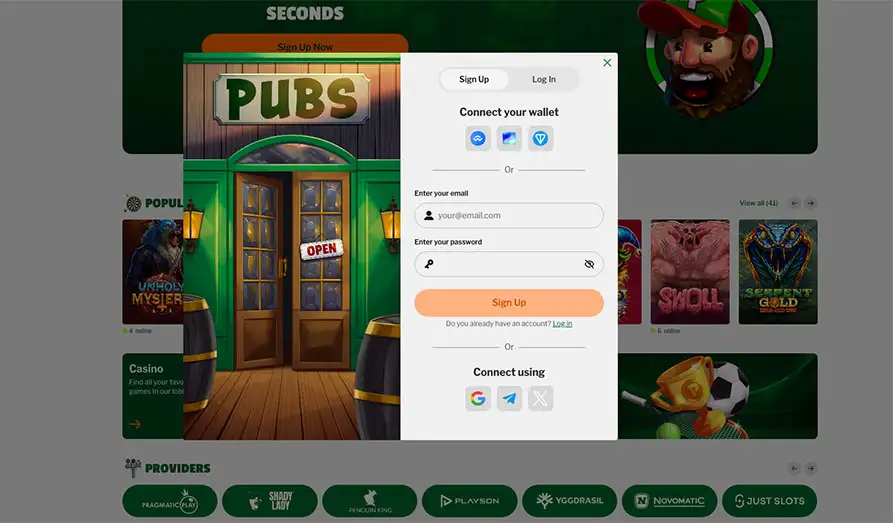Open View all (41) popular games

[x=759, y=203]
